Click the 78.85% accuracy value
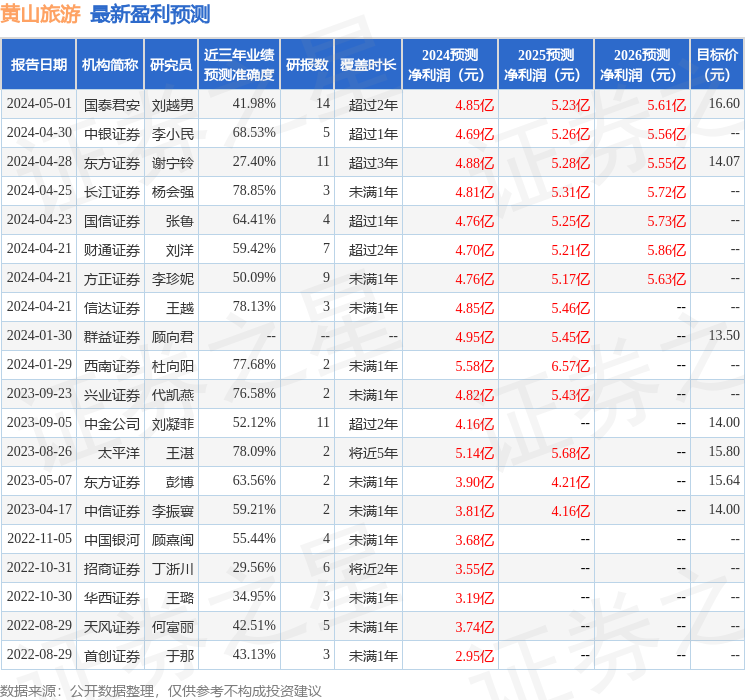Viewport: 745px width, 700px height. coord(254,191)
